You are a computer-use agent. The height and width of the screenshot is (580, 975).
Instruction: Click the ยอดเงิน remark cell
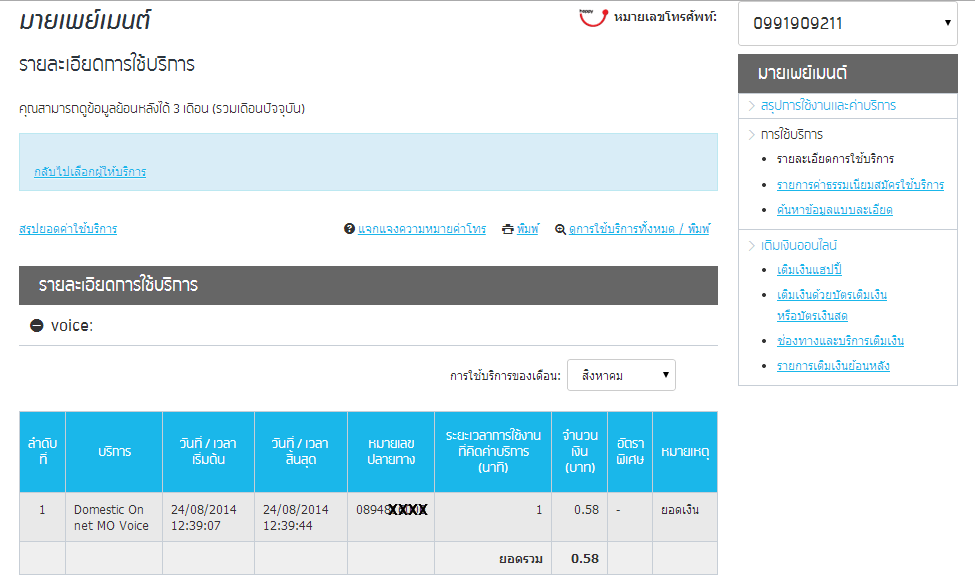[x=685, y=517]
